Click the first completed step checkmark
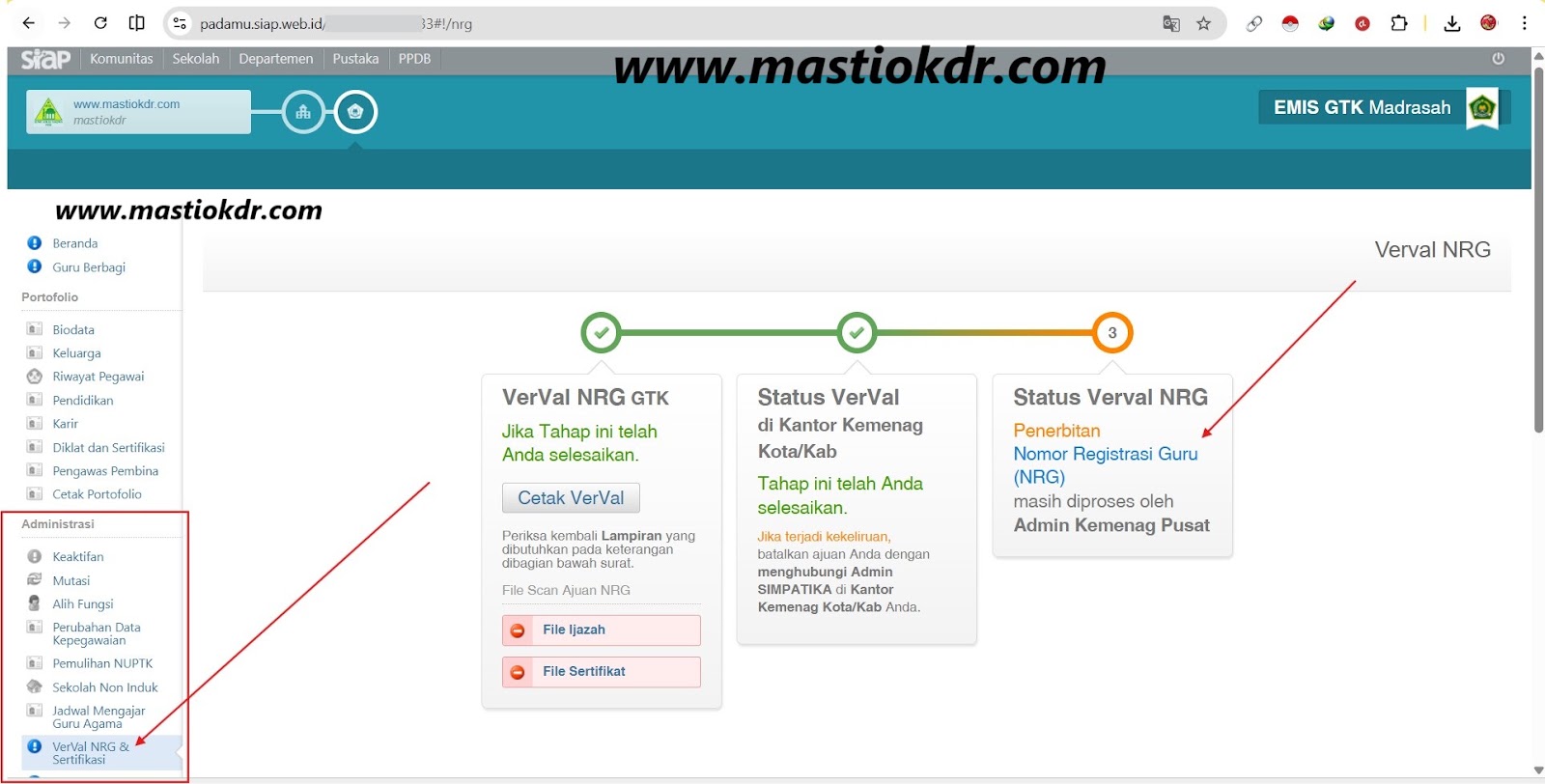The image size is (1545, 784). point(602,333)
